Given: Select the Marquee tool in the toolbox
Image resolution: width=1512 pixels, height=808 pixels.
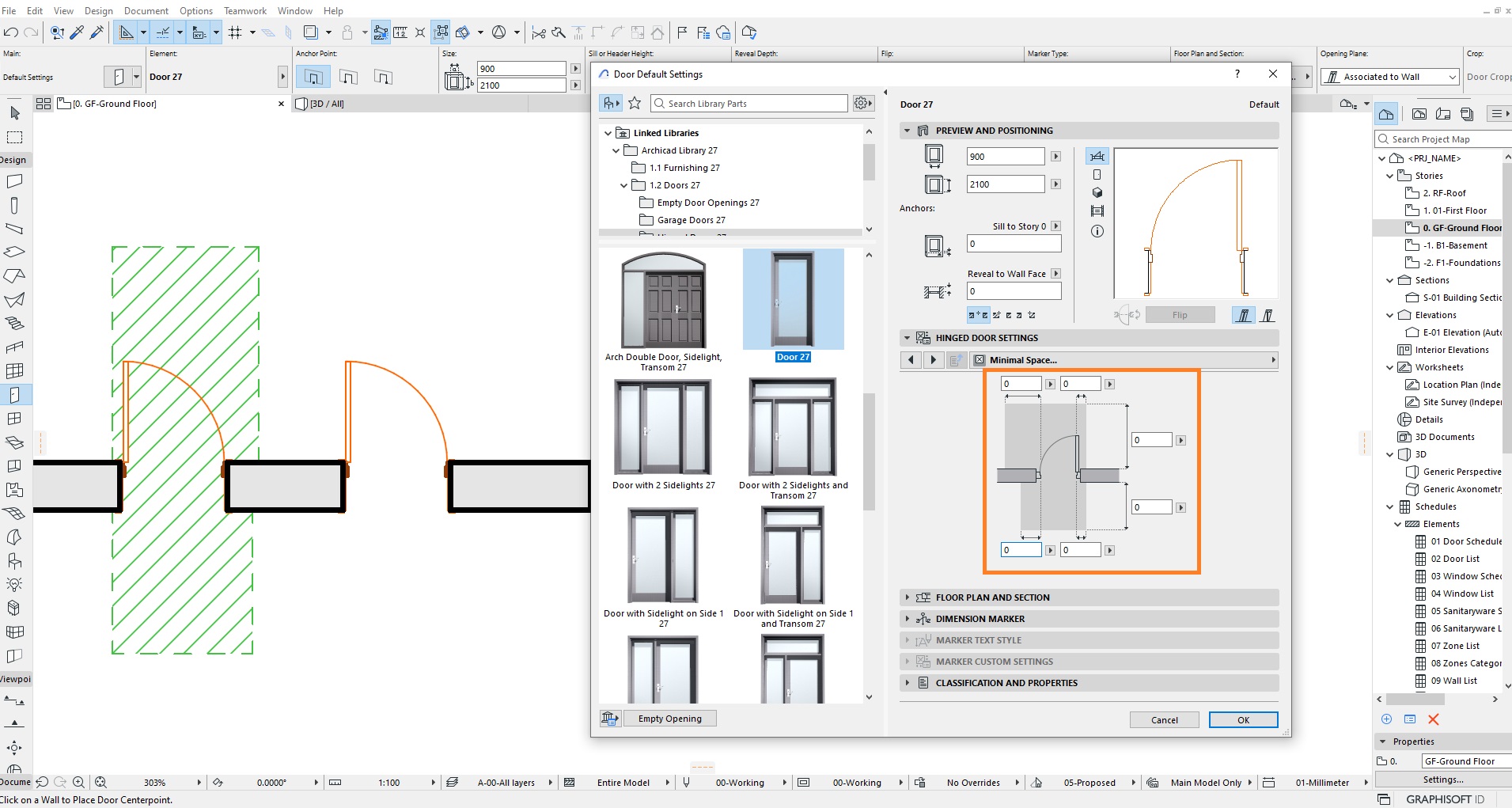Looking at the screenshot, I should tap(14, 137).
